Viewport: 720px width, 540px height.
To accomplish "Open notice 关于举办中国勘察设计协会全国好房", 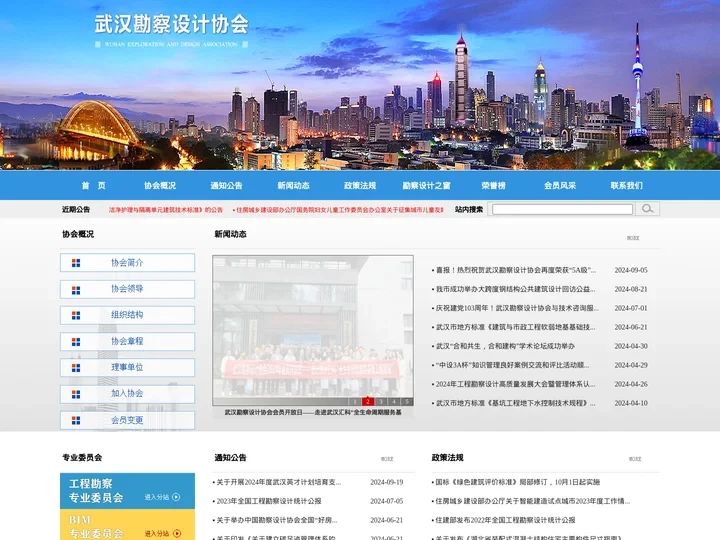I will pos(276,520).
